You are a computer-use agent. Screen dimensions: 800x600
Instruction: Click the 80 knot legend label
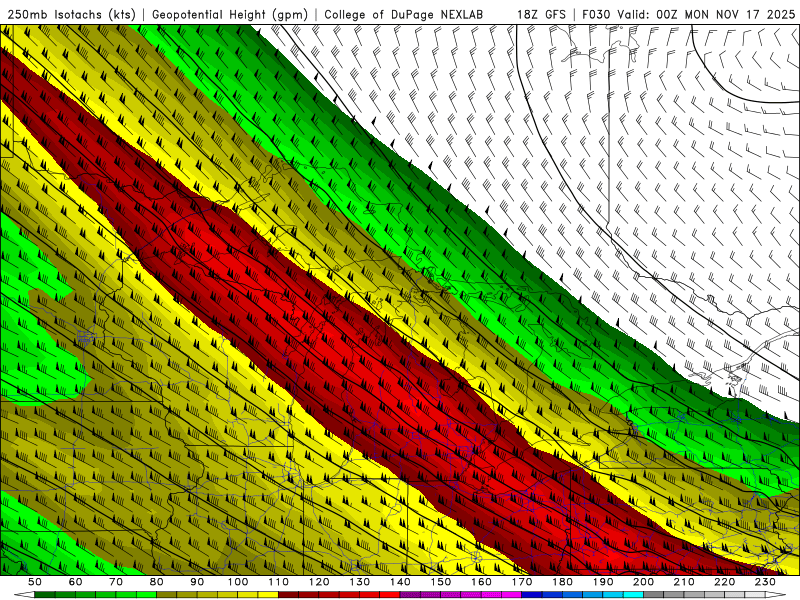click(157, 582)
